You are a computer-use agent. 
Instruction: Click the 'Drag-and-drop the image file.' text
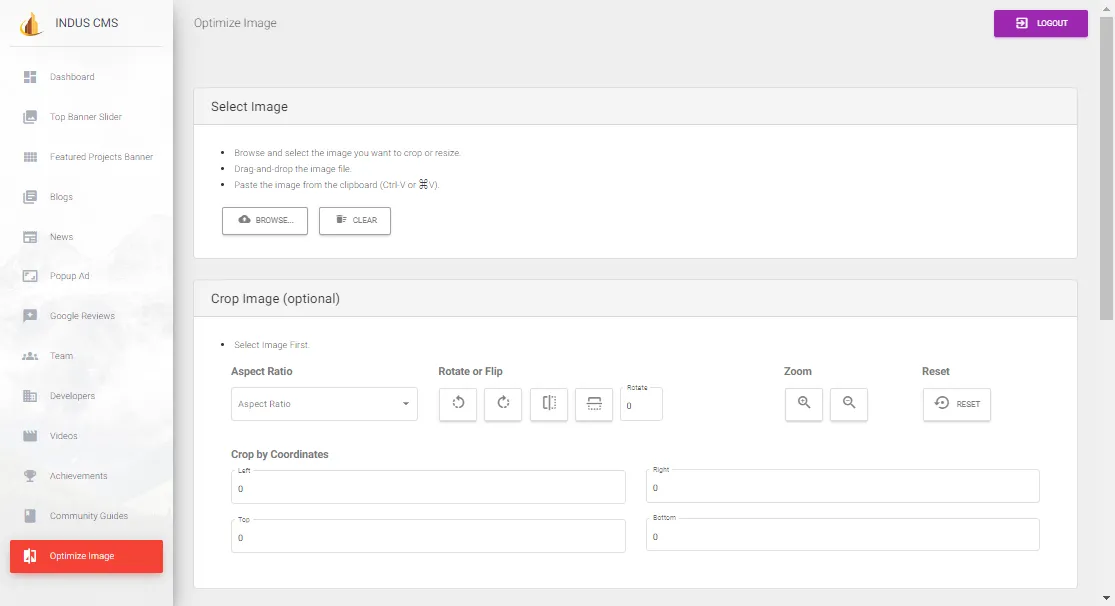292,169
